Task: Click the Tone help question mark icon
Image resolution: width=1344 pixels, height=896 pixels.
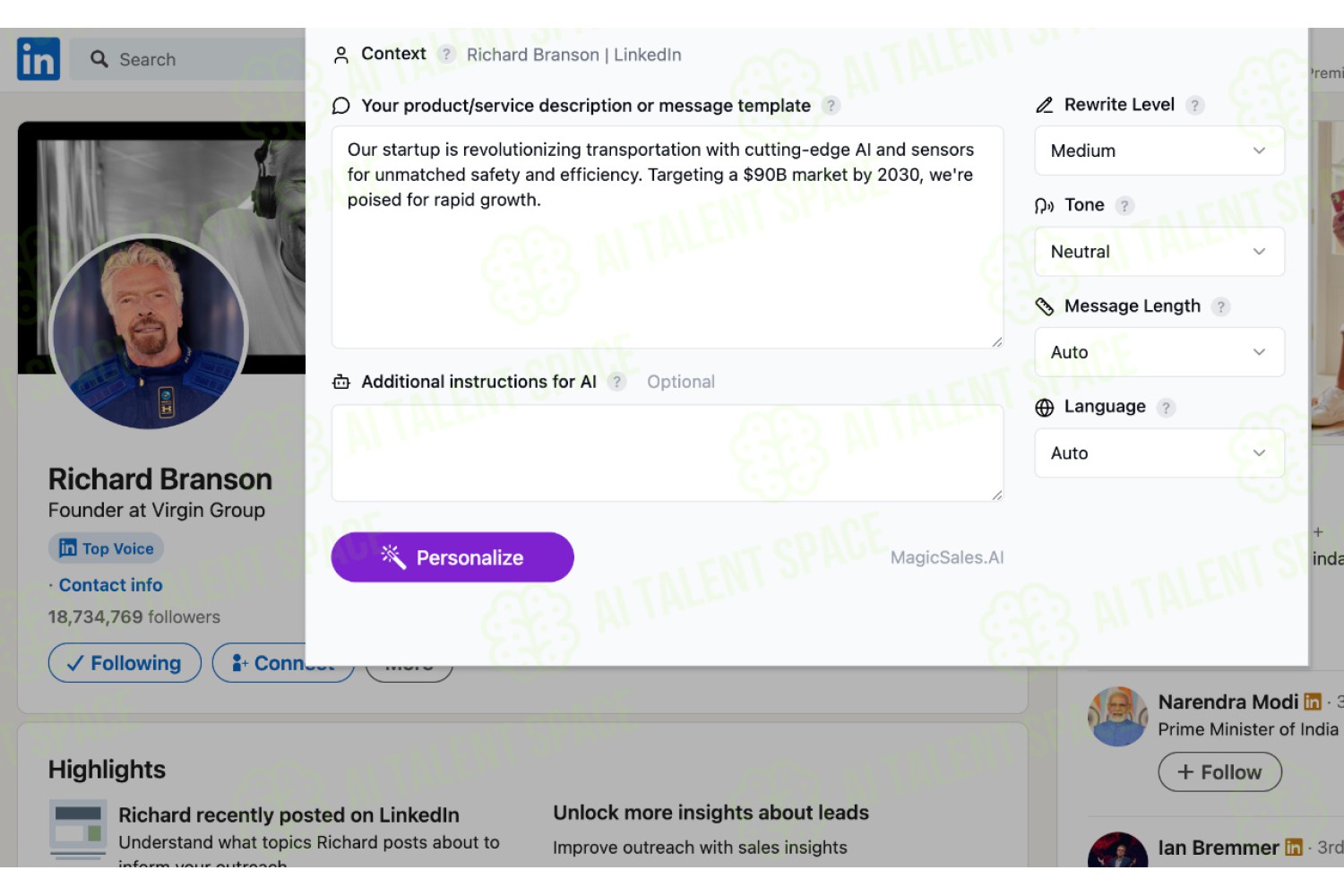Action: click(x=1124, y=206)
